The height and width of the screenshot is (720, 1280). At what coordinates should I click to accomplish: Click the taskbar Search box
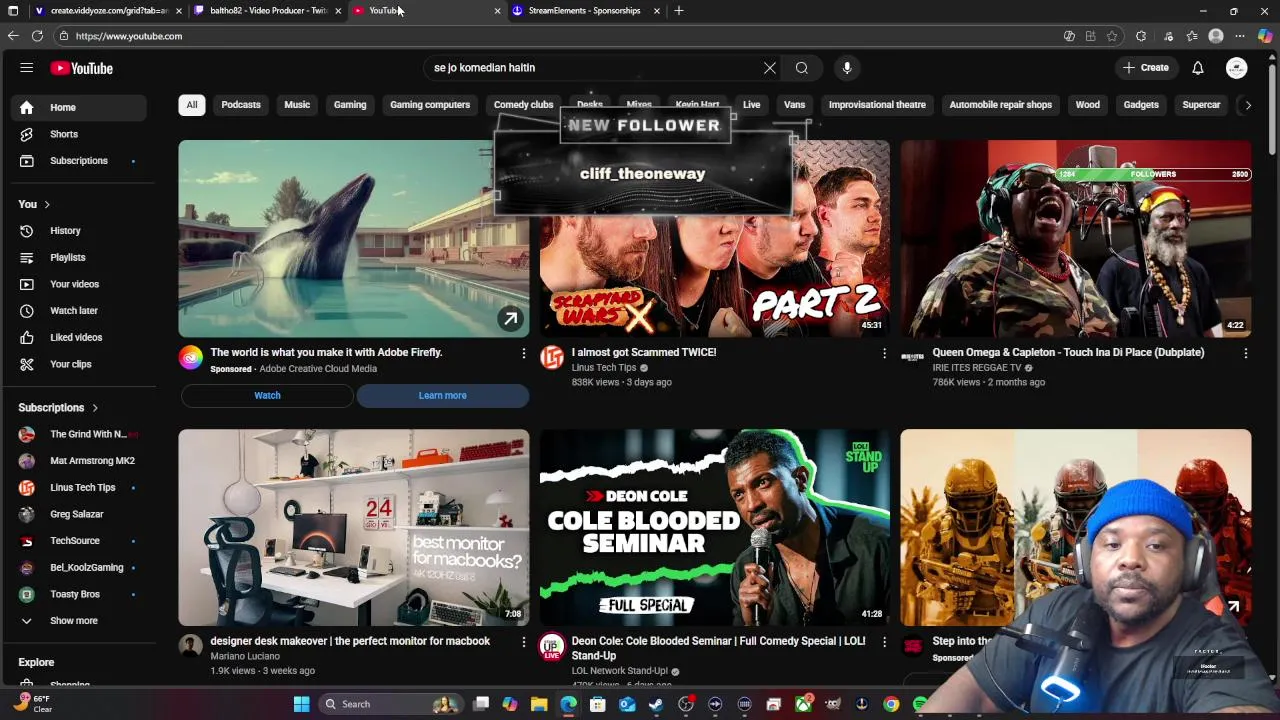coord(390,704)
